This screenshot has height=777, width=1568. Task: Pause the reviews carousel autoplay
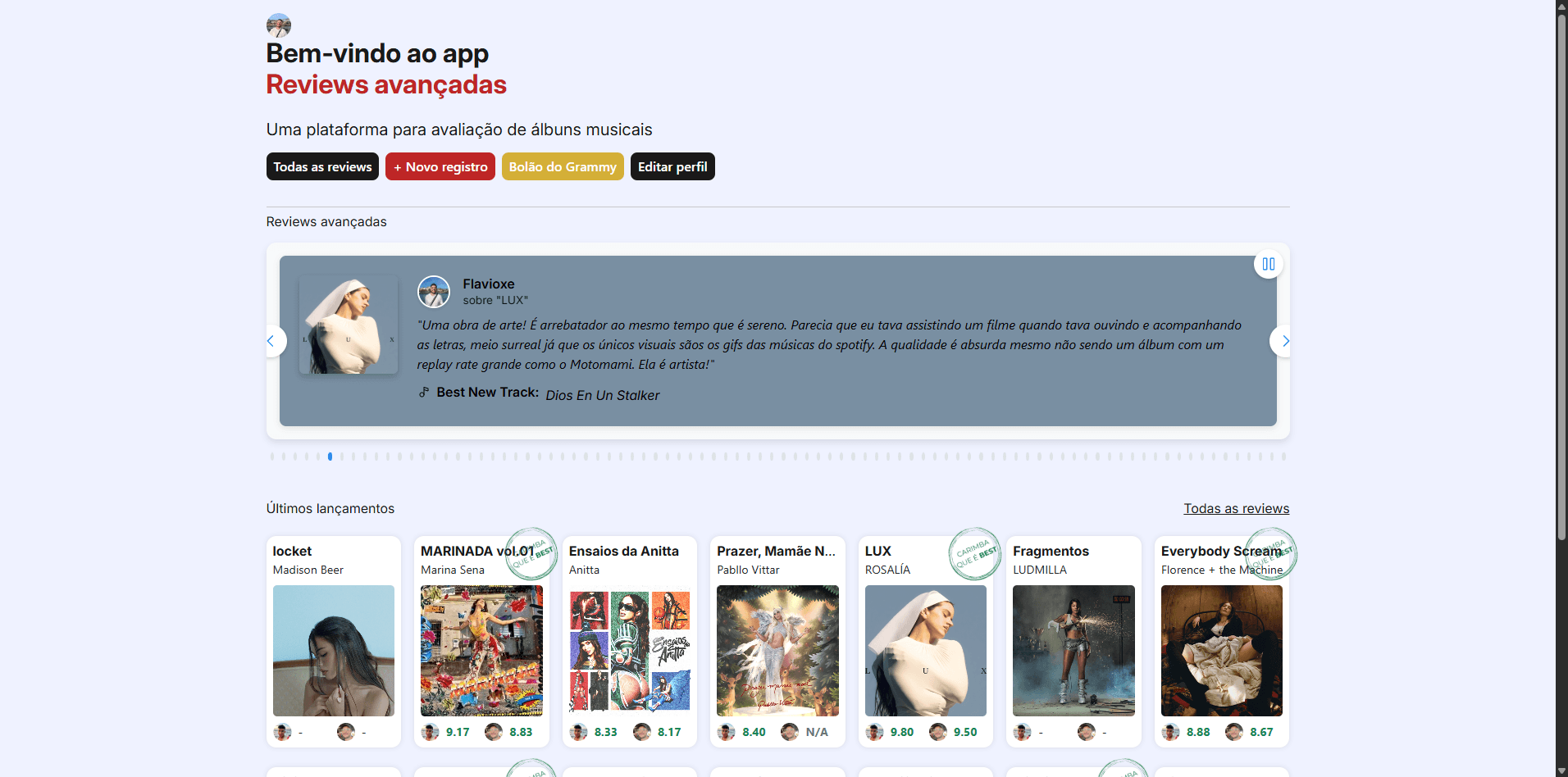point(1268,264)
